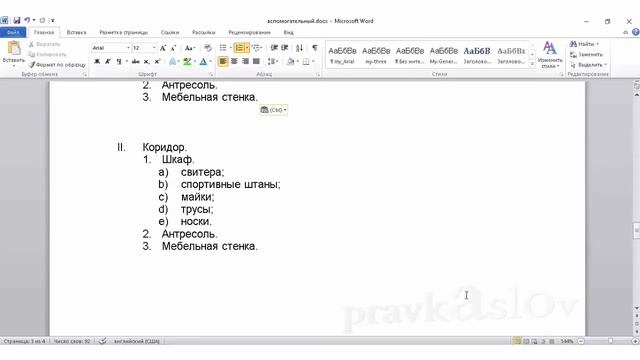Click the Change Case (Aa) icon
Screen dimensions: 640x360
pos(189,48)
